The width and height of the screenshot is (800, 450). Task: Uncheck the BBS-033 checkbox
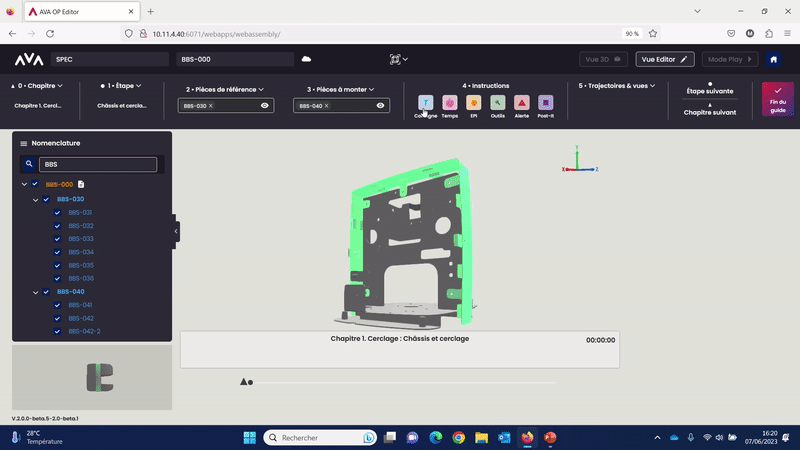point(57,239)
